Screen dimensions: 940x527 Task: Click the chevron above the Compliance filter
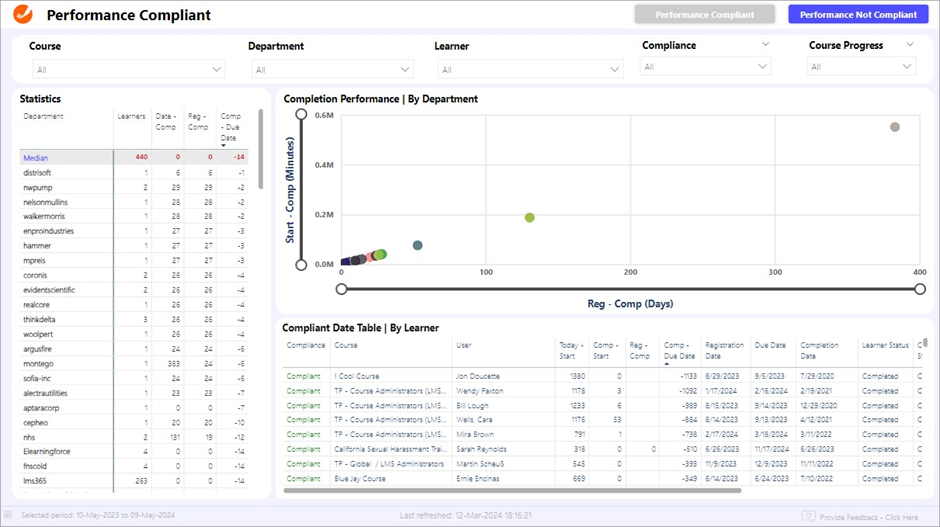(765, 44)
